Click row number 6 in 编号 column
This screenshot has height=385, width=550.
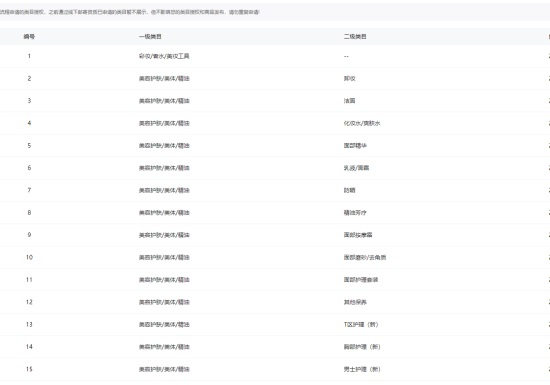(29, 168)
